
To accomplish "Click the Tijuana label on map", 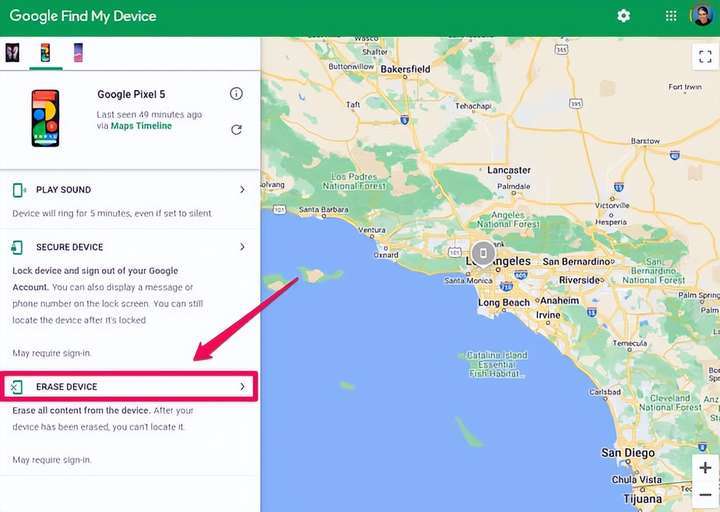I will 643,499.
